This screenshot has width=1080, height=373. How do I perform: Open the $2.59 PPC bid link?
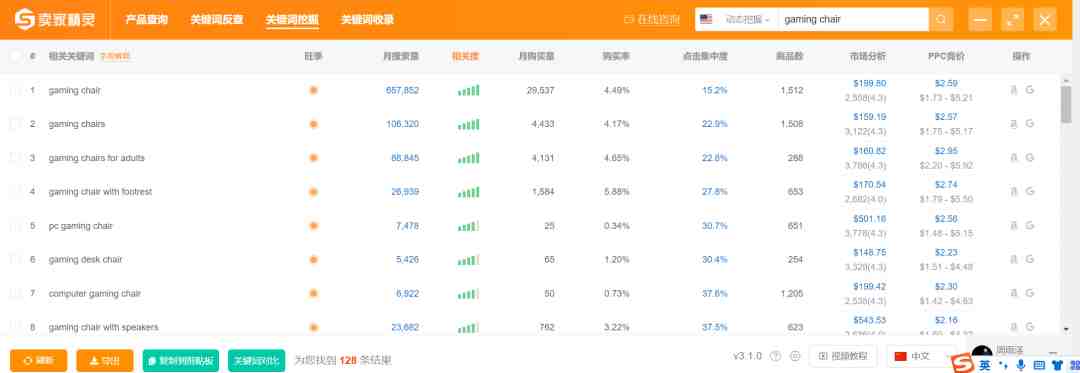pyautogui.click(x=946, y=83)
